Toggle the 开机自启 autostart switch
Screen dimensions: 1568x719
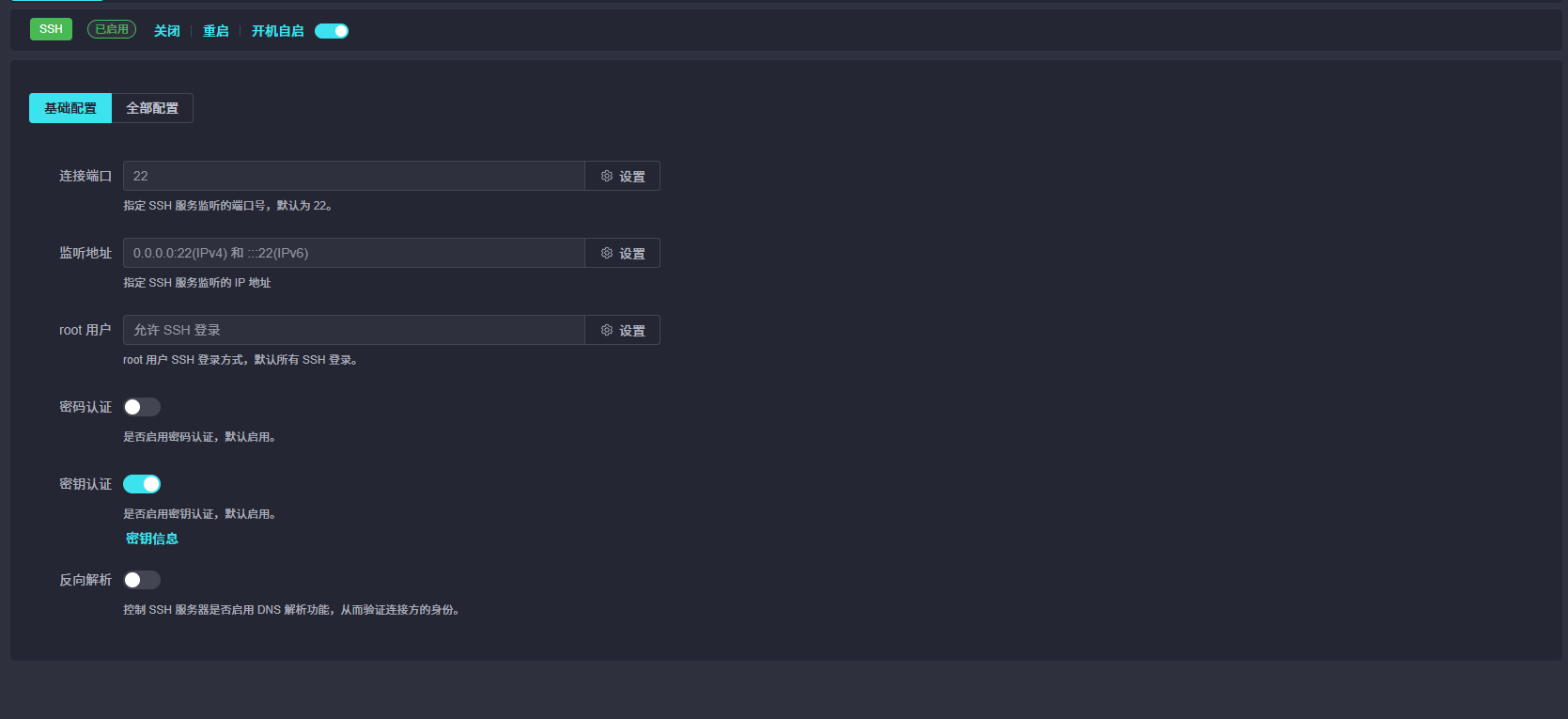(x=332, y=31)
